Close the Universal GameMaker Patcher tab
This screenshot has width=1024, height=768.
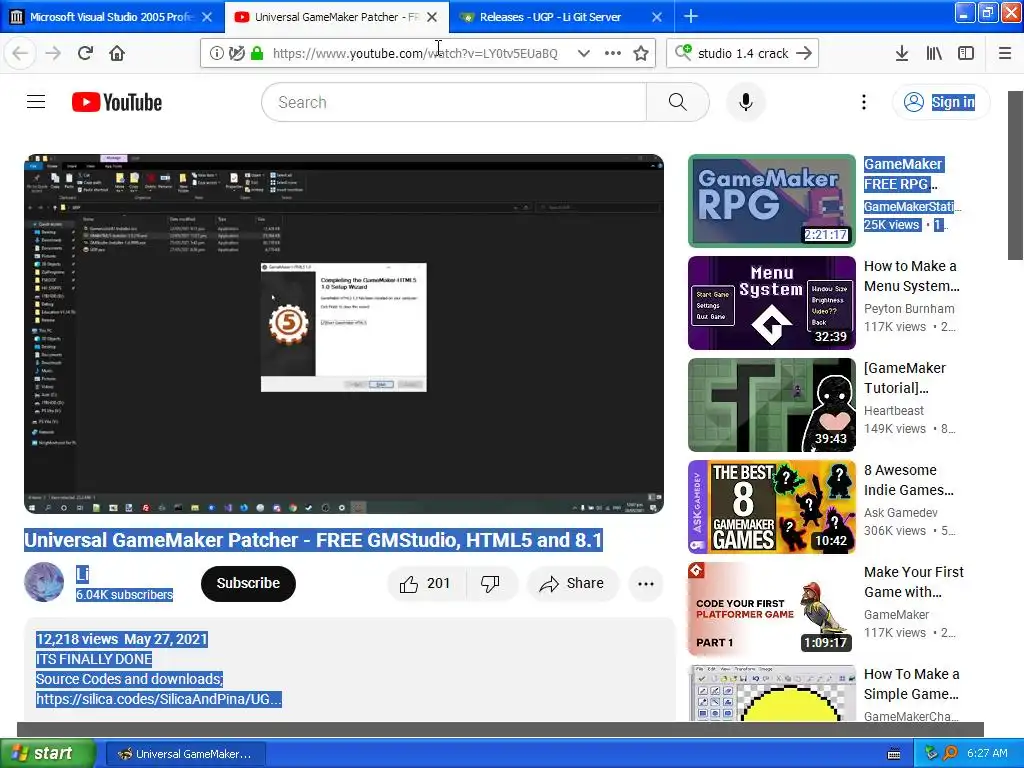(x=432, y=17)
